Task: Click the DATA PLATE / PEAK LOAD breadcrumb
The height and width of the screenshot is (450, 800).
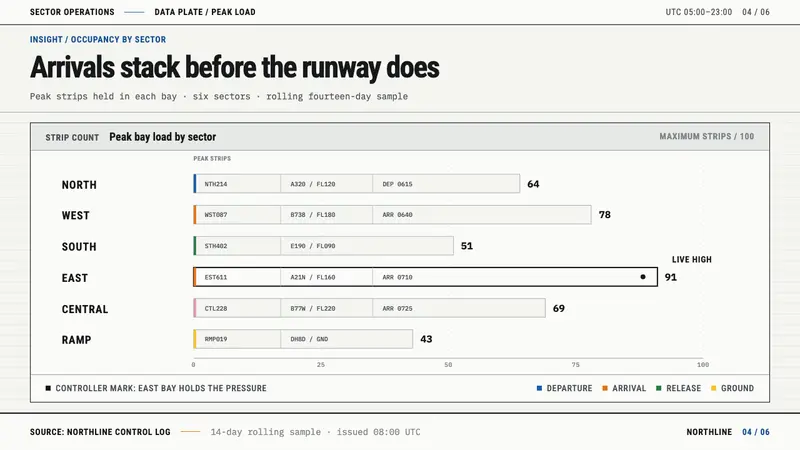Action: [x=205, y=12]
